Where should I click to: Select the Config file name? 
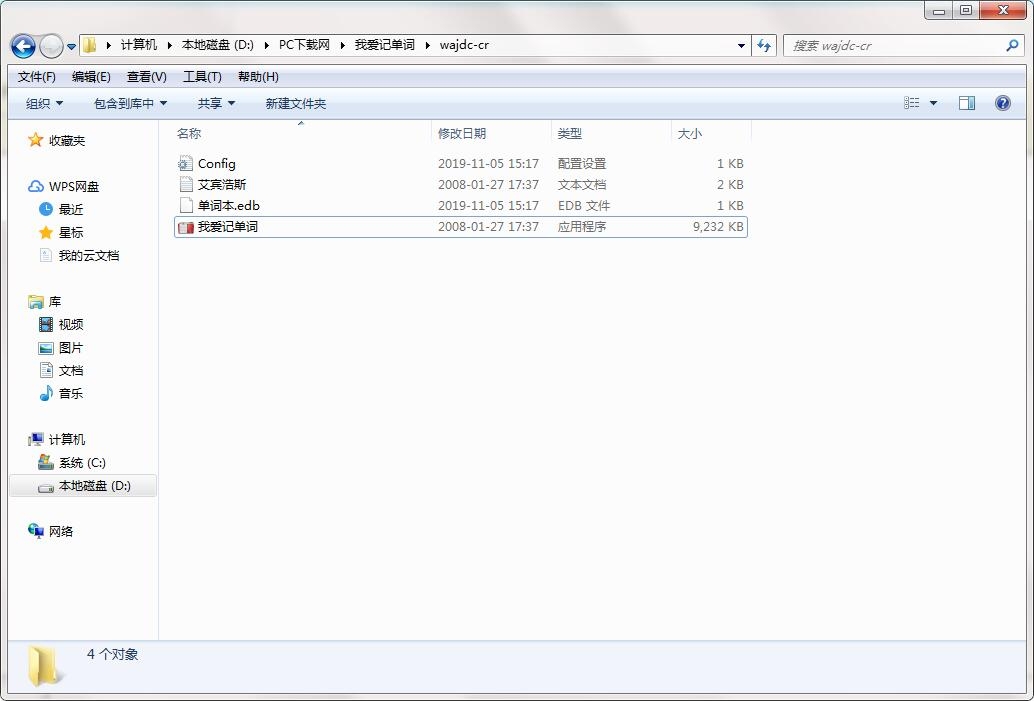216,163
